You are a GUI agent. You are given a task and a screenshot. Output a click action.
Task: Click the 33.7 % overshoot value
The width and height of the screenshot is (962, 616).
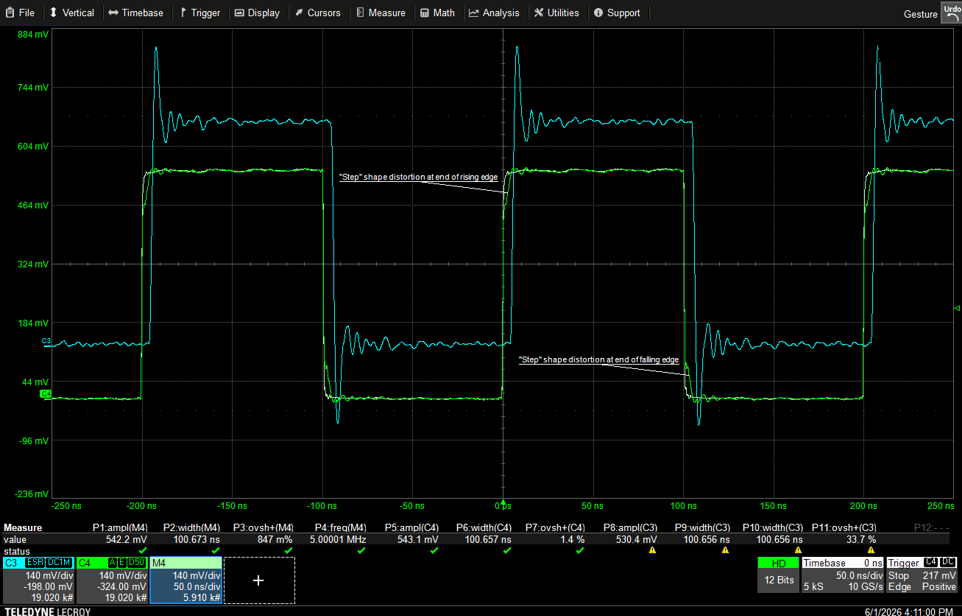pyautogui.click(x=861, y=540)
